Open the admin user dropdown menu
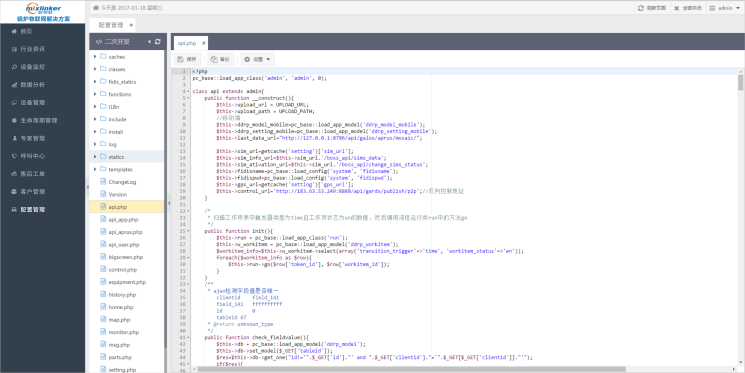The width and height of the screenshot is (745, 373). point(725,8)
